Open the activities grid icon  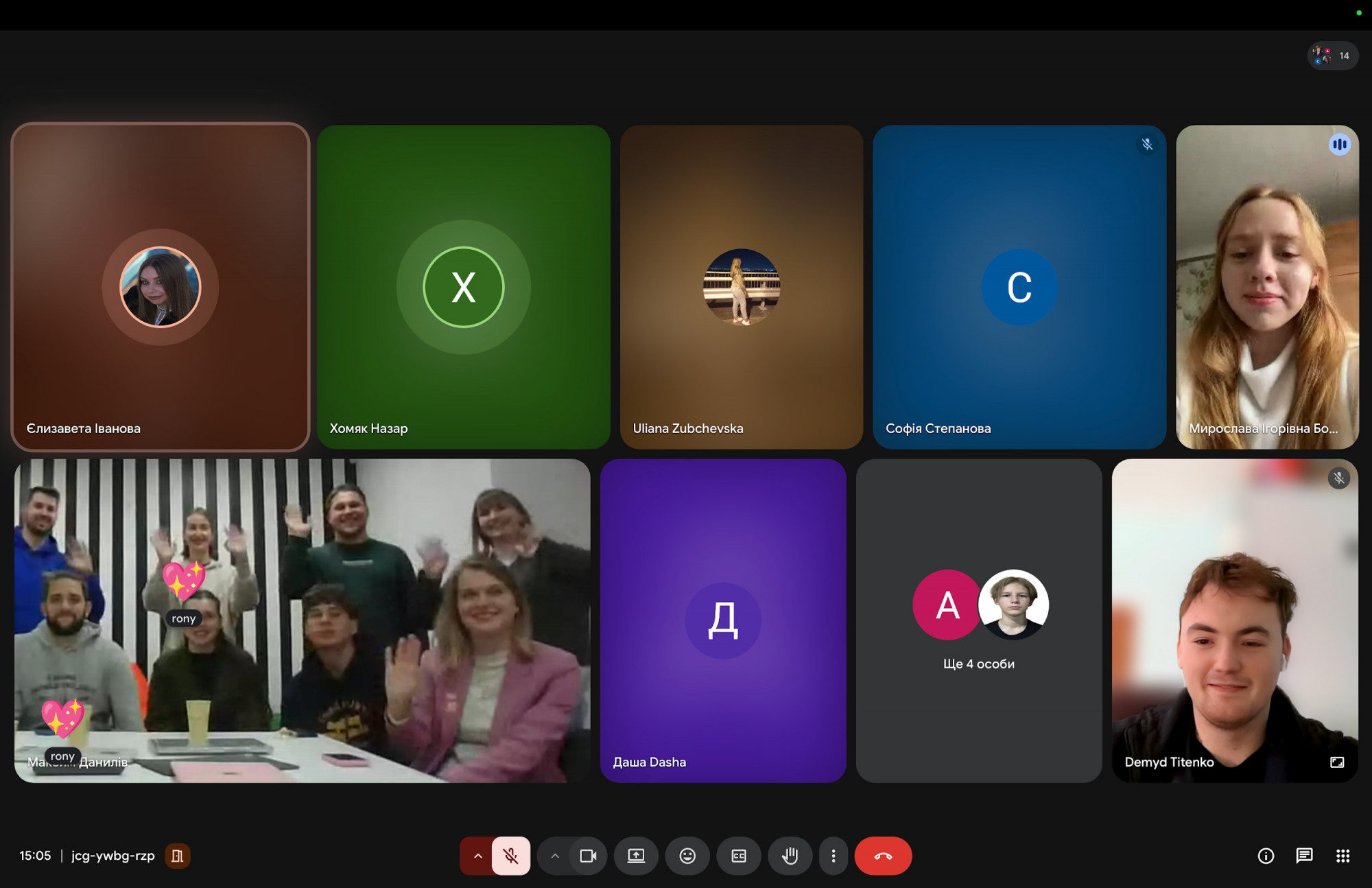1343,856
